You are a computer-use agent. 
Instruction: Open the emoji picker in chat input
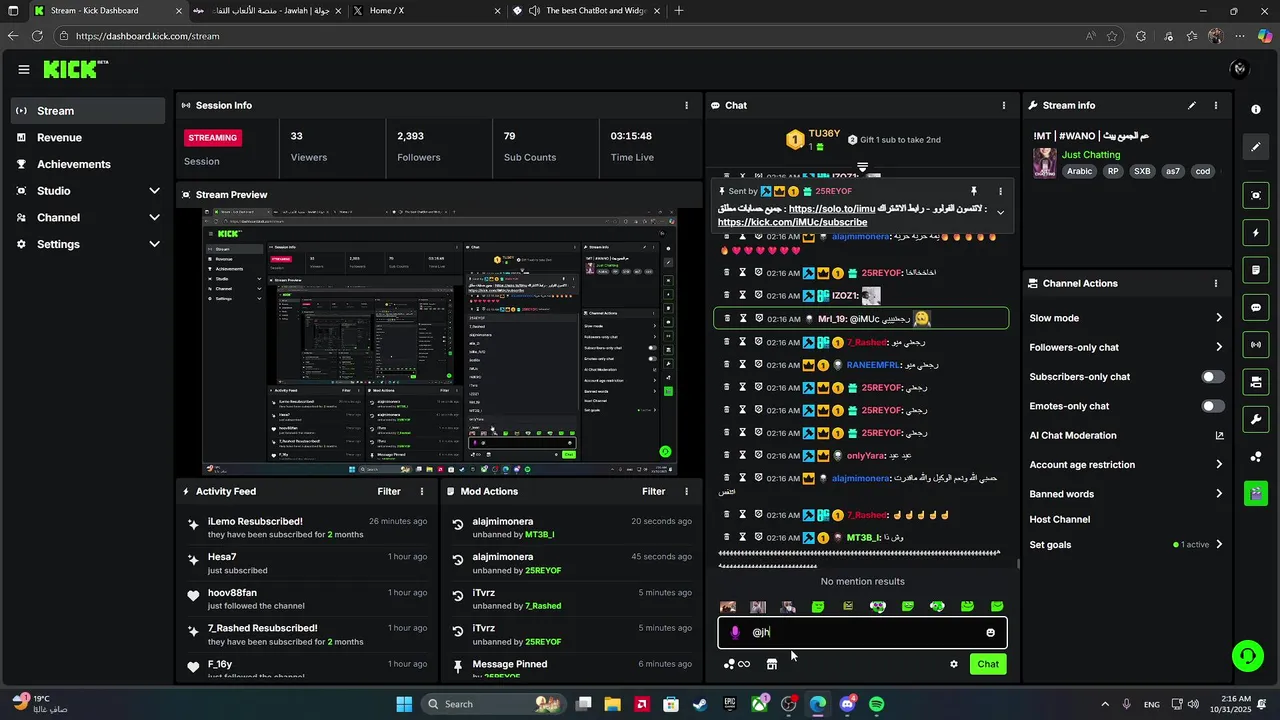(x=991, y=632)
